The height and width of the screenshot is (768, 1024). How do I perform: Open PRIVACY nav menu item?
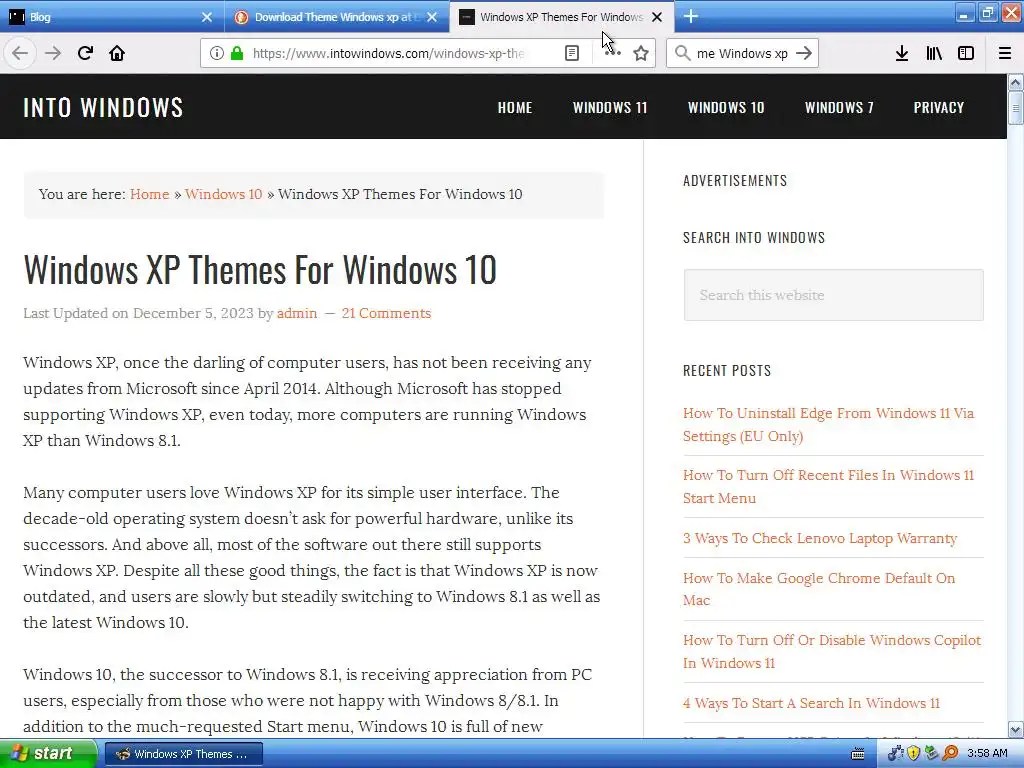coord(938,107)
